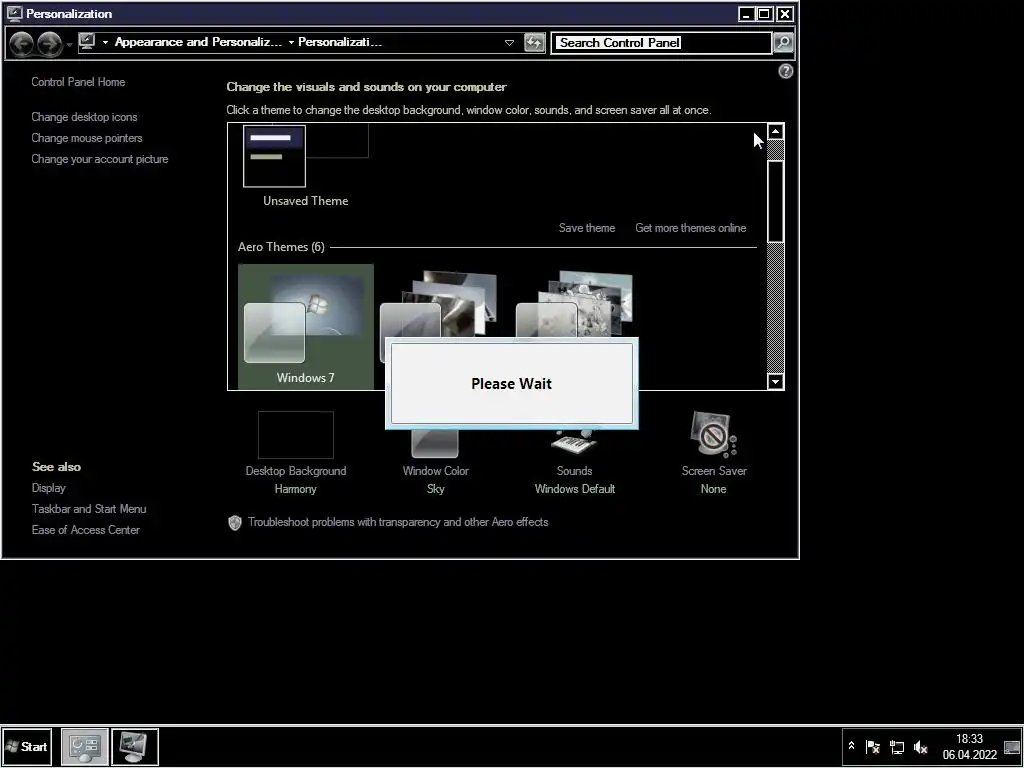Click Save theme link
This screenshot has height=768, width=1024.
(x=586, y=228)
